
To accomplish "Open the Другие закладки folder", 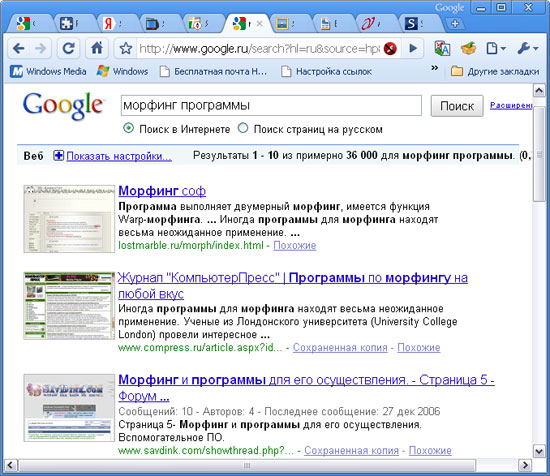I will click(x=495, y=72).
